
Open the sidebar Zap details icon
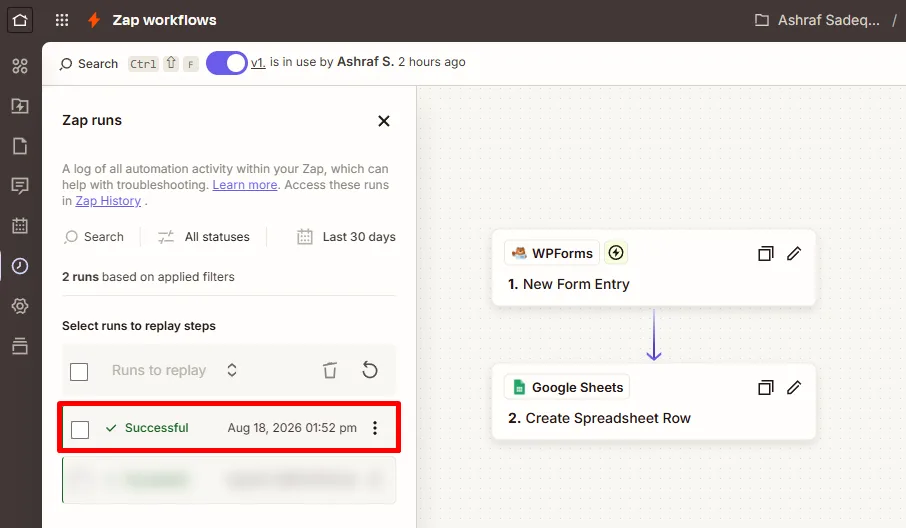pos(20,106)
